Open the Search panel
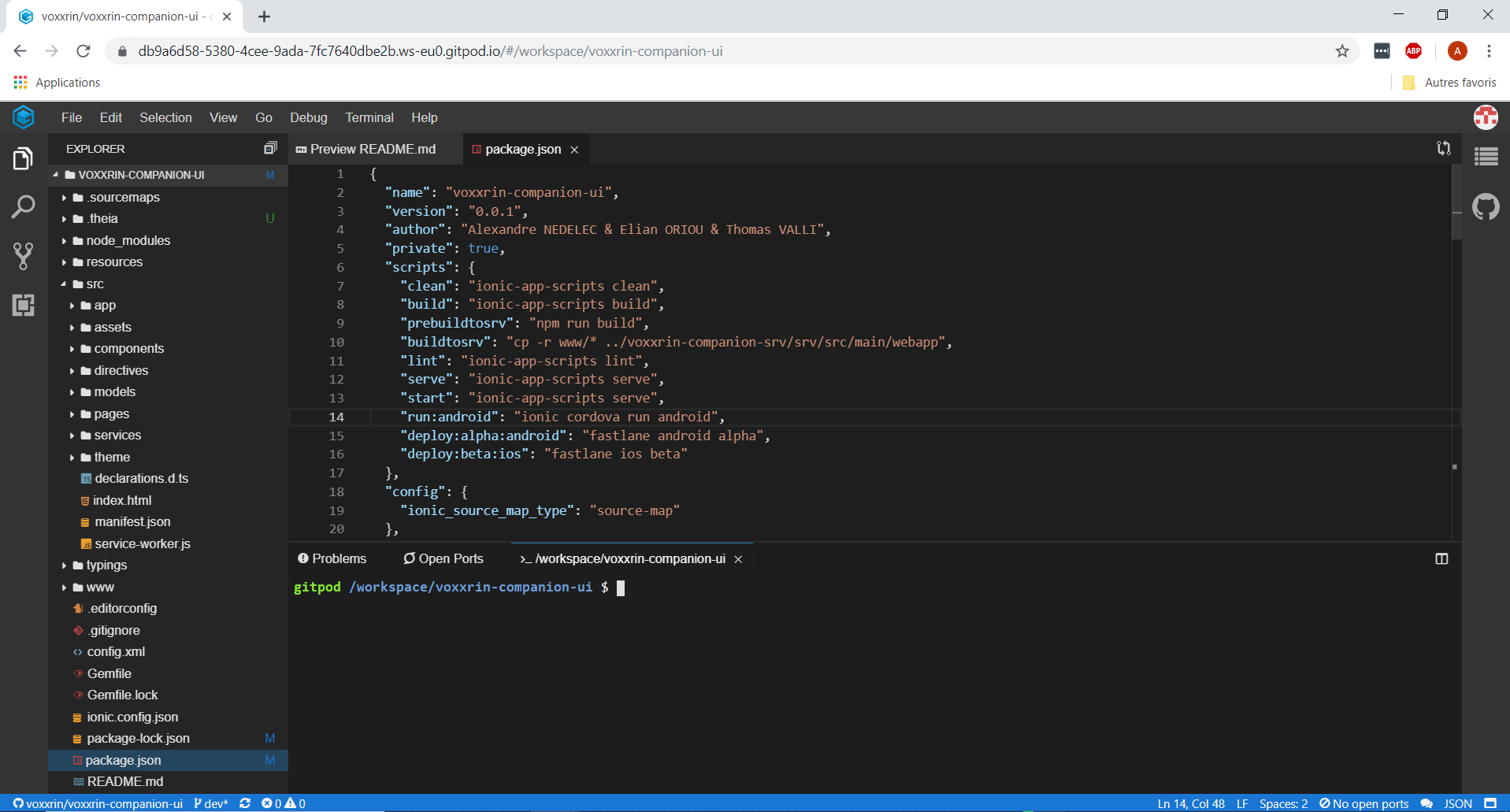The image size is (1510, 812). pos(23,206)
